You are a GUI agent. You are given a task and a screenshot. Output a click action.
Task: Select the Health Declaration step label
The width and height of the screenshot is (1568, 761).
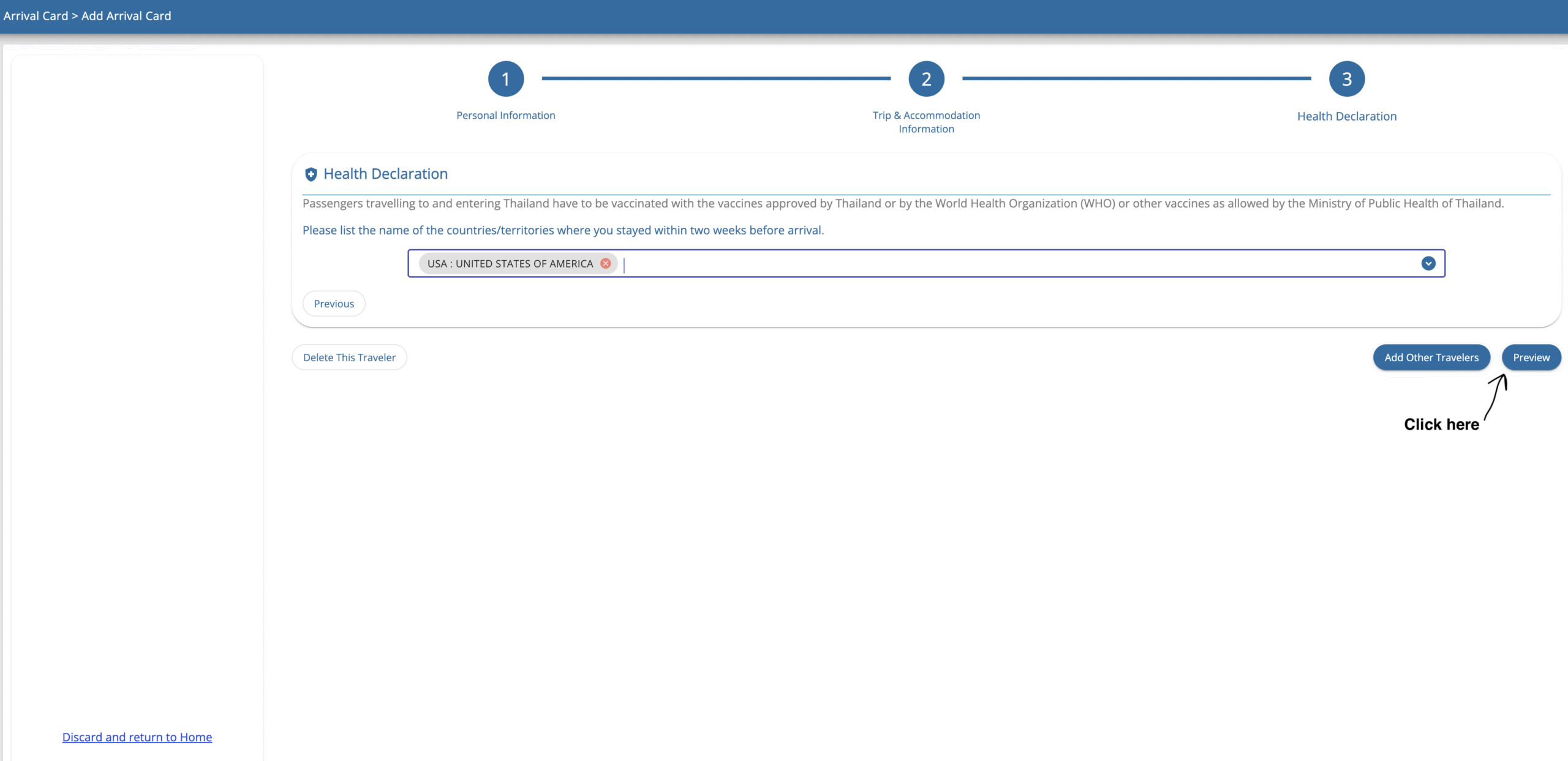pyautogui.click(x=1346, y=116)
